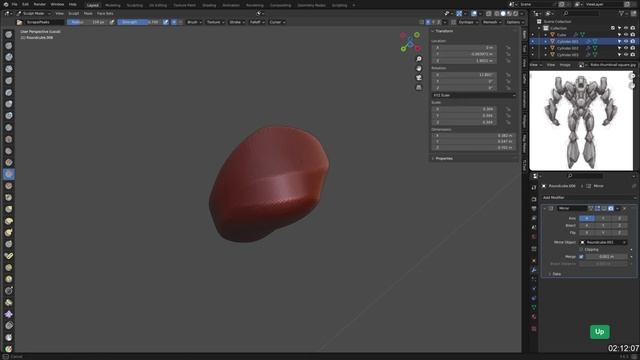The height and width of the screenshot is (360, 640).
Task: Open the Falloff dropdown
Action: coord(257,22)
